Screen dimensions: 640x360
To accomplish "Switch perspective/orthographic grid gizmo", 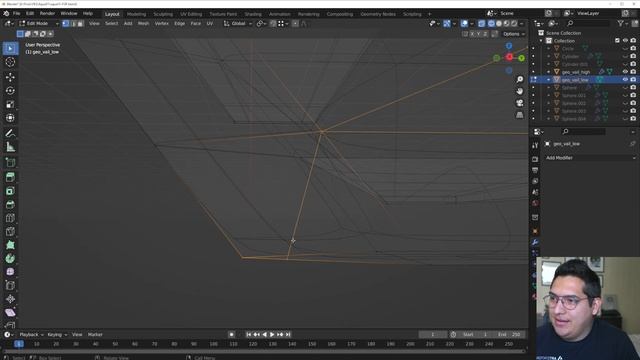I will (520, 115).
